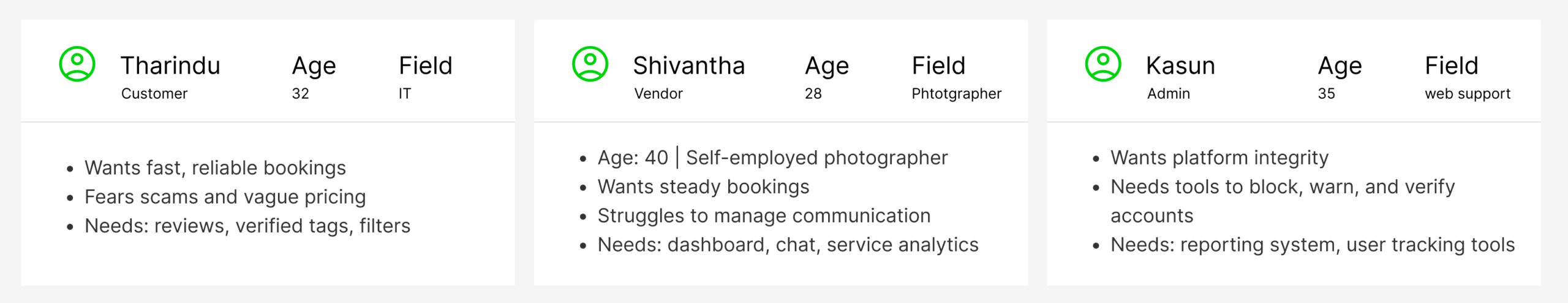The image size is (1568, 303).
Task: Click age value 35 on Kasun card
Action: click(1326, 94)
